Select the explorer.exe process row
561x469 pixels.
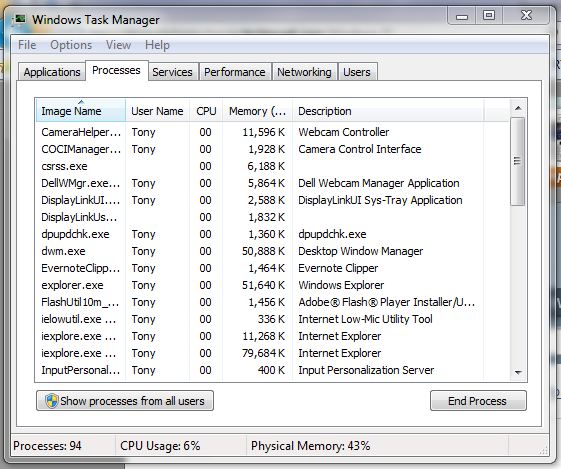(x=272, y=285)
